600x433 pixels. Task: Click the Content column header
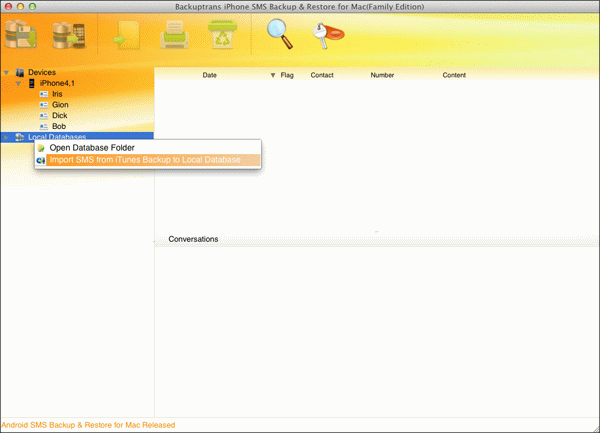pyautogui.click(x=454, y=75)
